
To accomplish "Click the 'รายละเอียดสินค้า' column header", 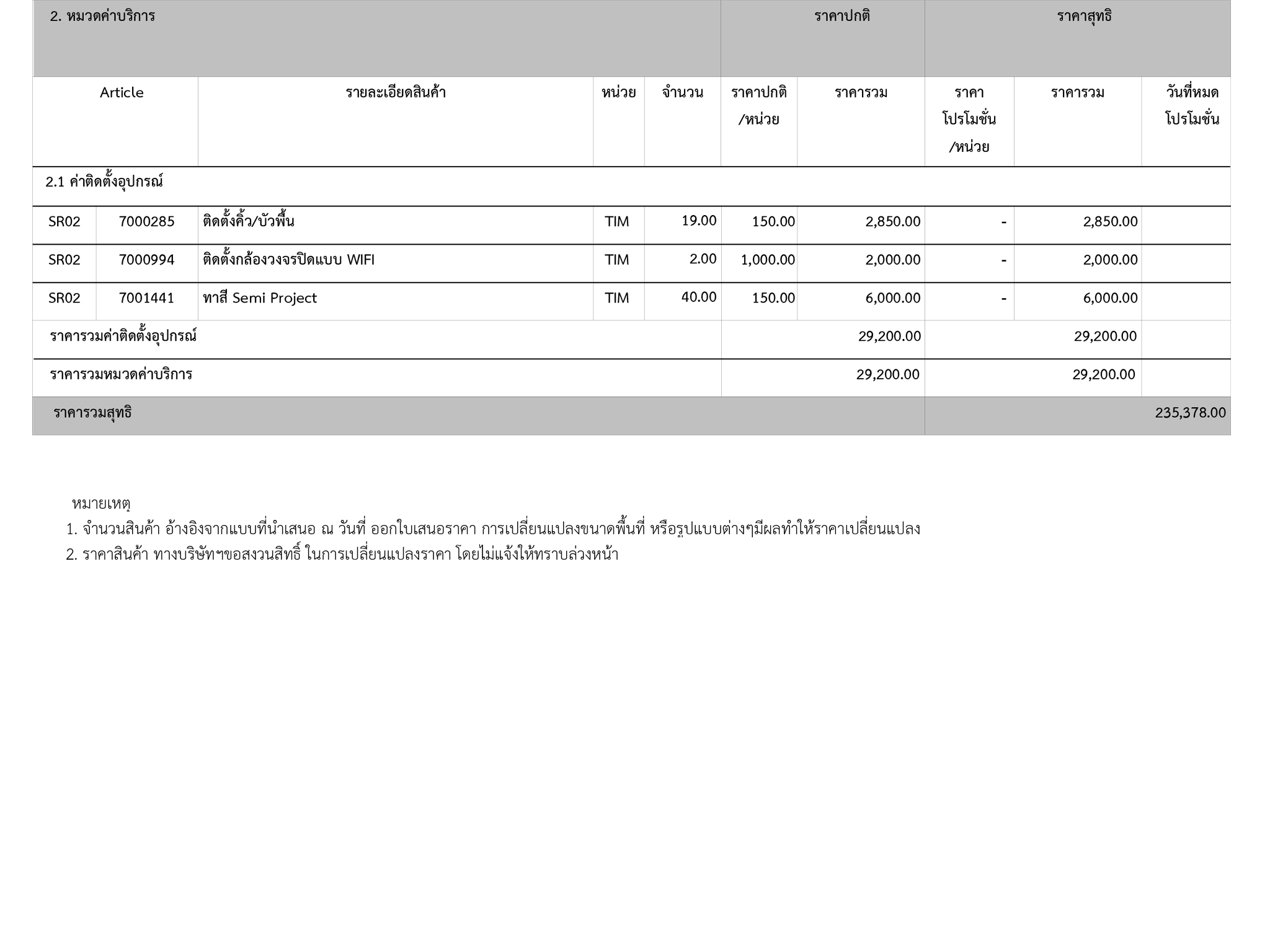I will [396, 93].
